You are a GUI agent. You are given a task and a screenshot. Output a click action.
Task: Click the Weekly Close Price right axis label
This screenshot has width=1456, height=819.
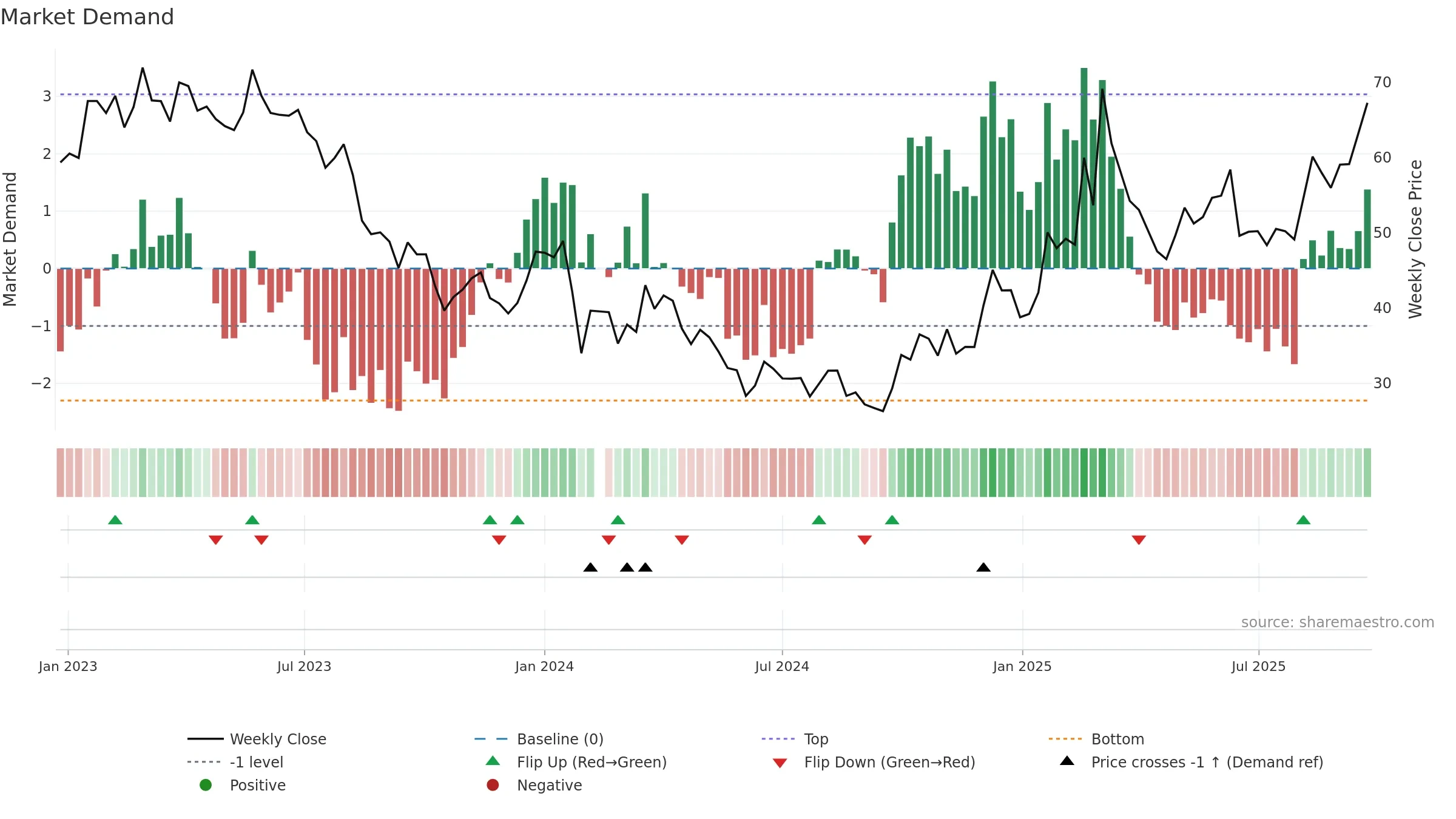coord(1415,239)
